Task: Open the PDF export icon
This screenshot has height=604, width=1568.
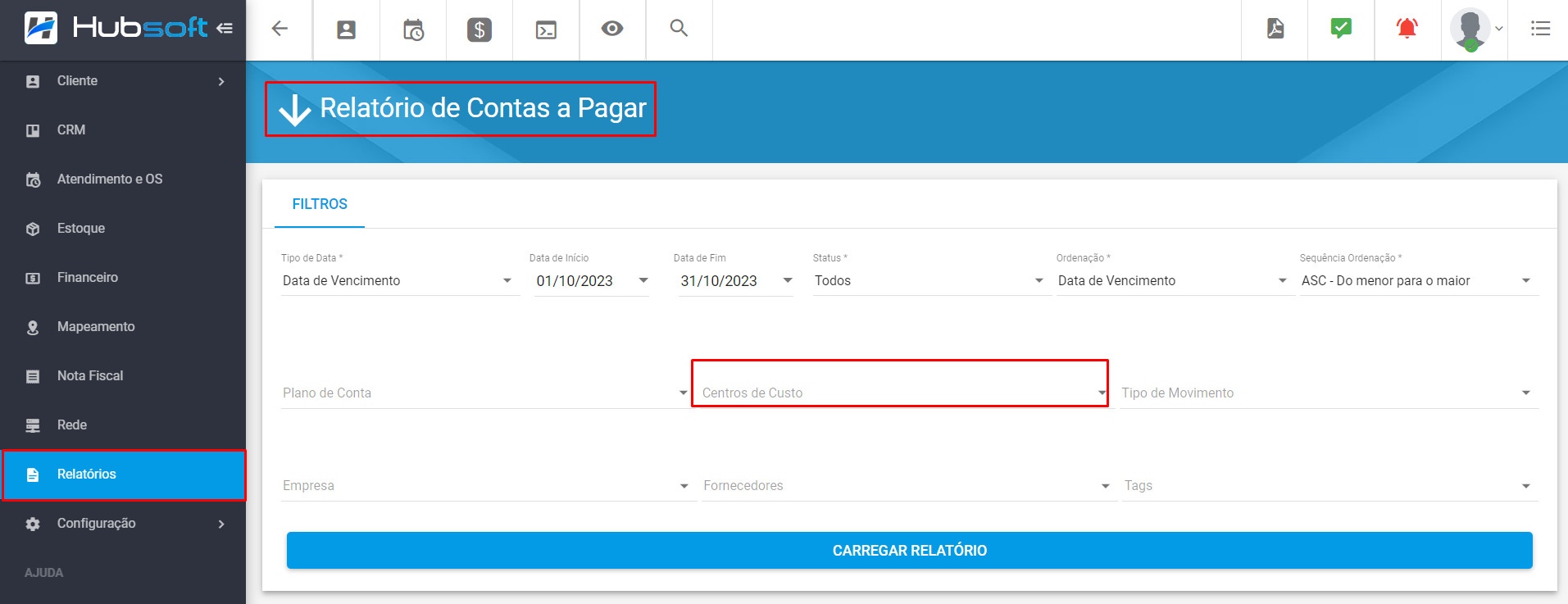Action: (1275, 29)
